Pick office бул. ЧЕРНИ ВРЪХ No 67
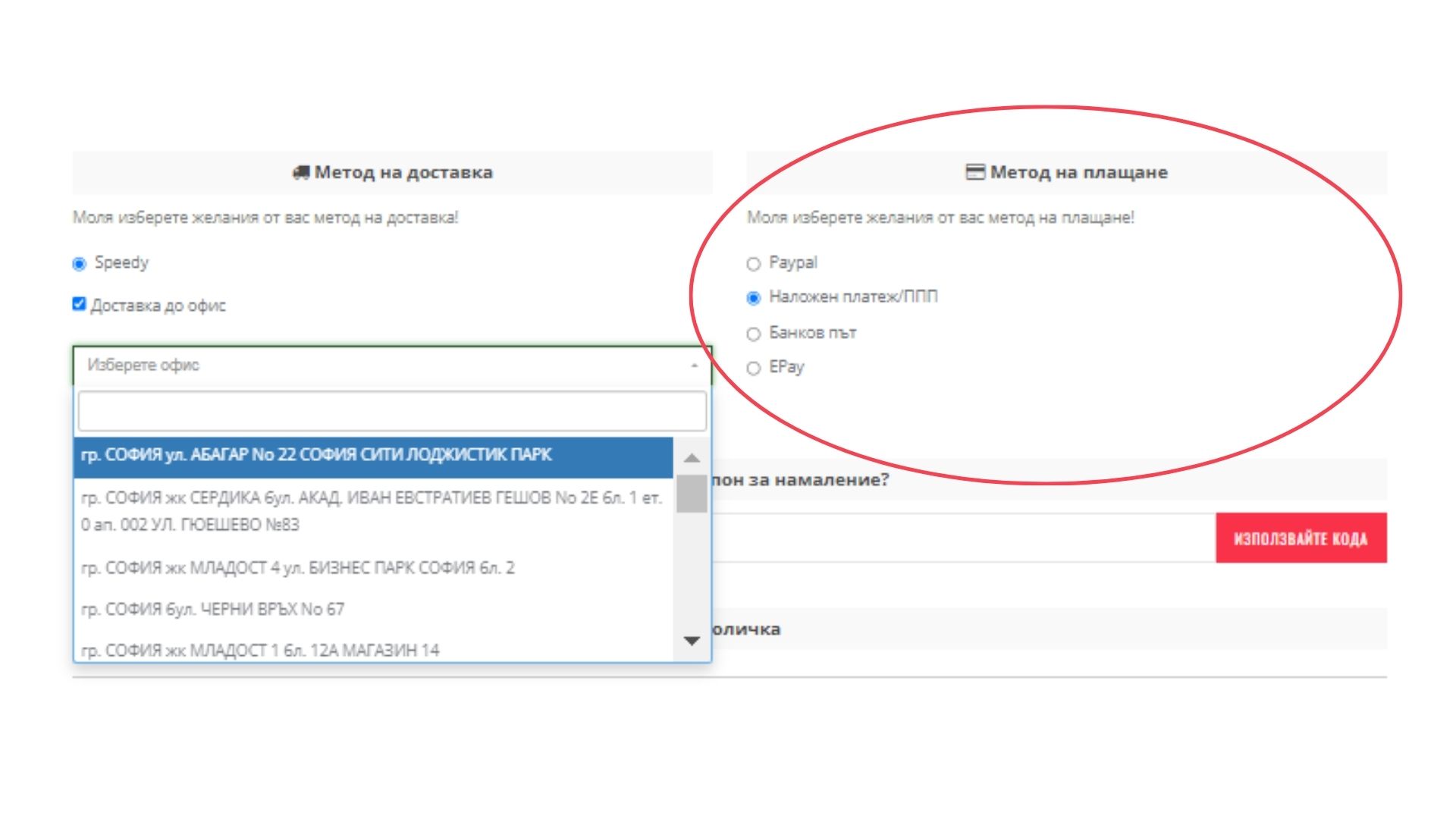The height and width of the screenshot is (819, 1456). [373, 609]
